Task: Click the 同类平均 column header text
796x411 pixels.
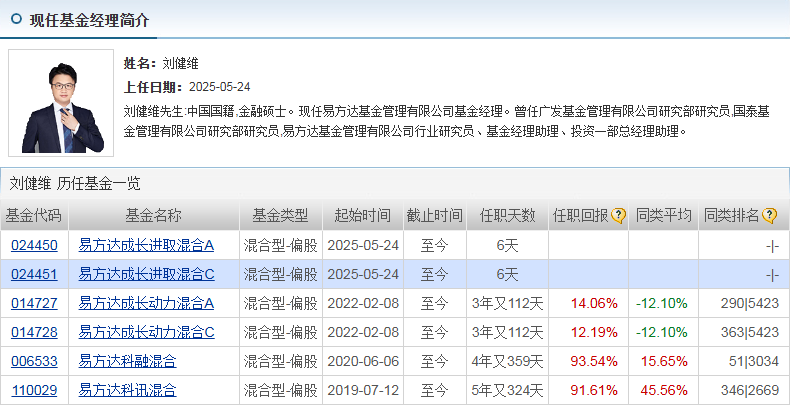Action: pos(664,216)
